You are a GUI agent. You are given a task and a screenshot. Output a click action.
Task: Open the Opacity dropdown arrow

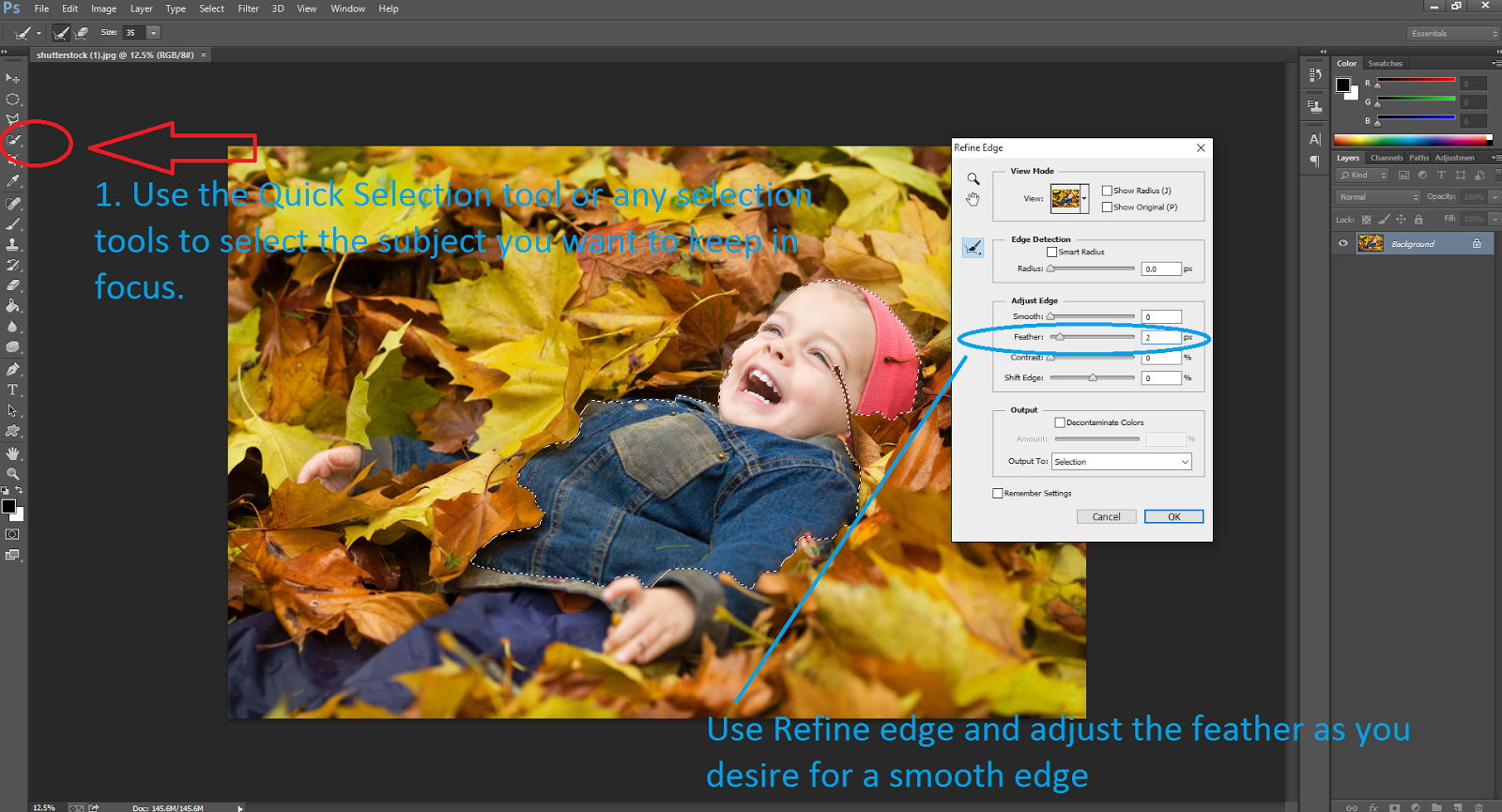[1495, 197]
